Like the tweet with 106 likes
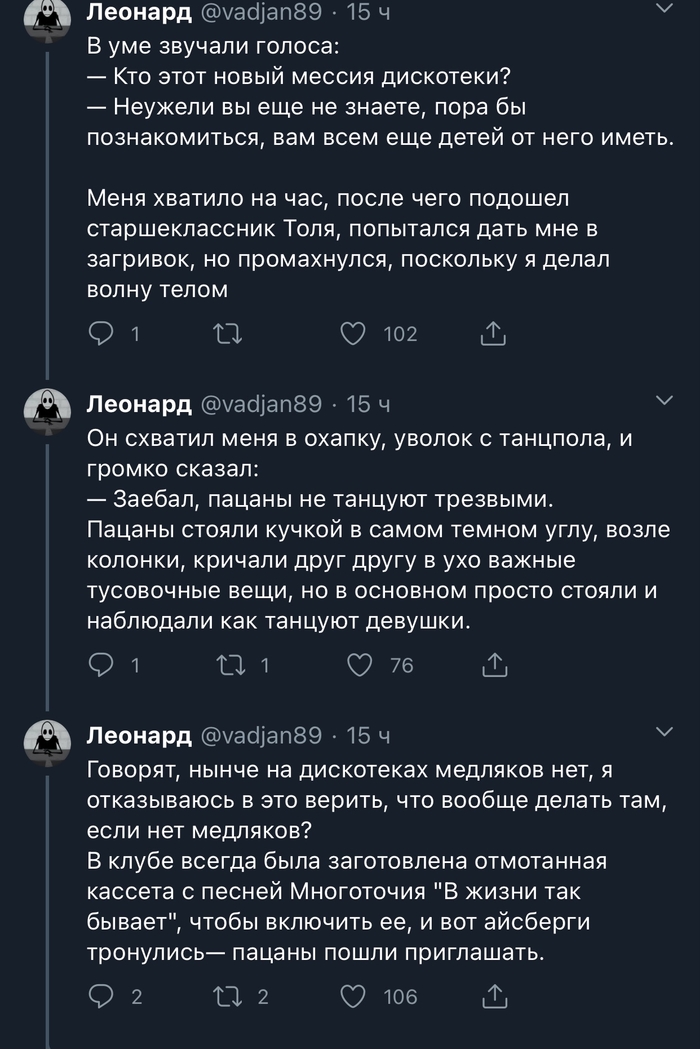 [x=353, y=996]
